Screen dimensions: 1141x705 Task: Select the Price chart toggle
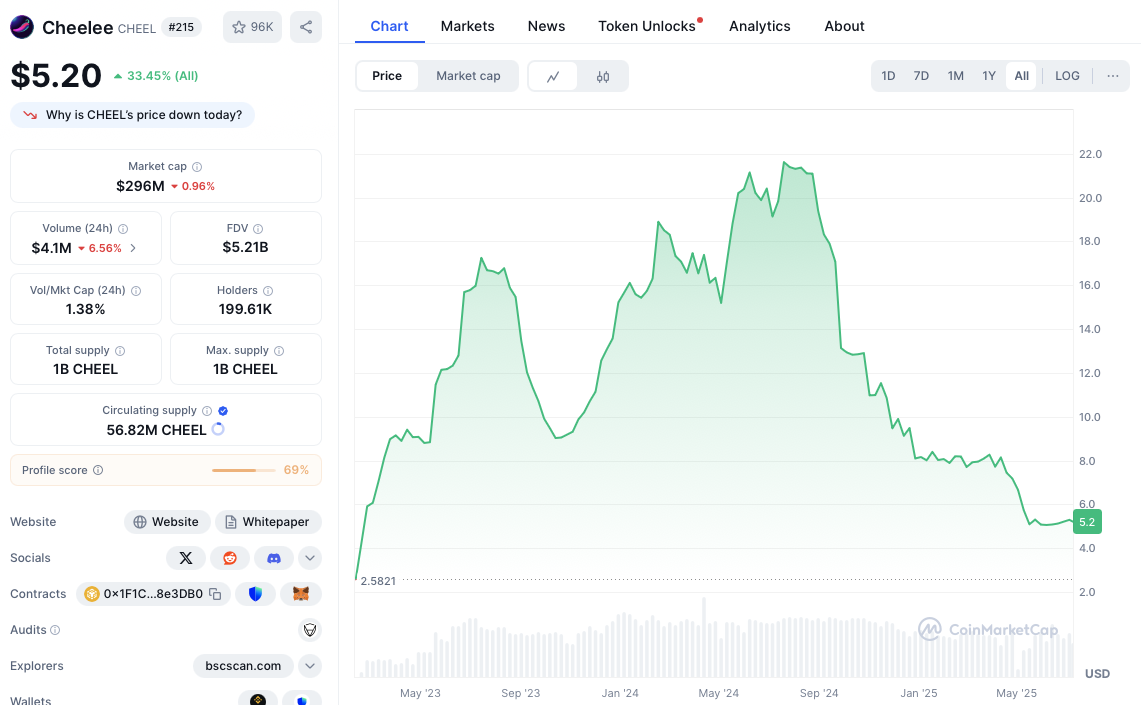tap(387, 76)
